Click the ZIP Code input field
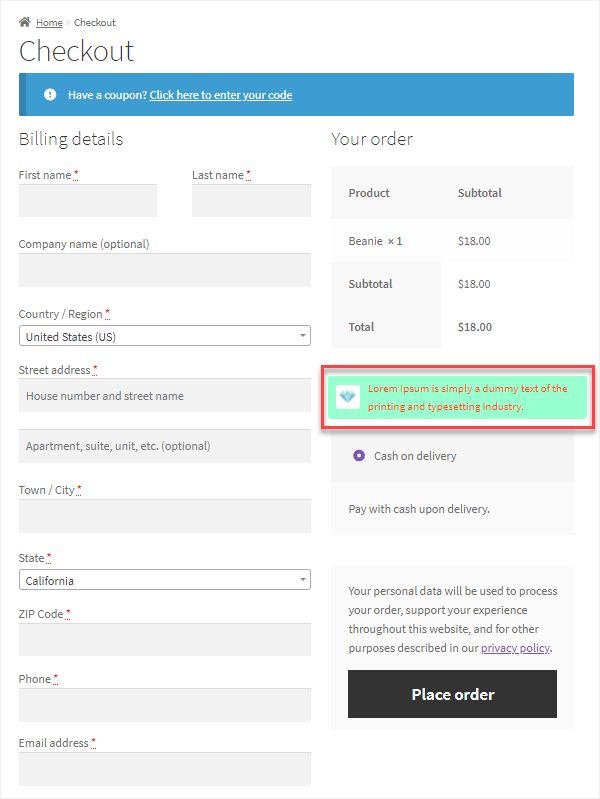Image resolution: width=600 pixels, height=799 pixels. pos(165,640)
